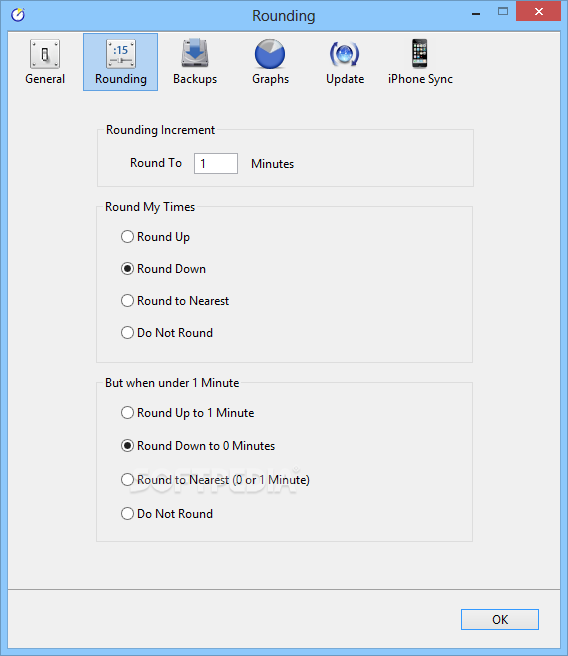Click the But when under 1 Minute title

tap(172, 383)
